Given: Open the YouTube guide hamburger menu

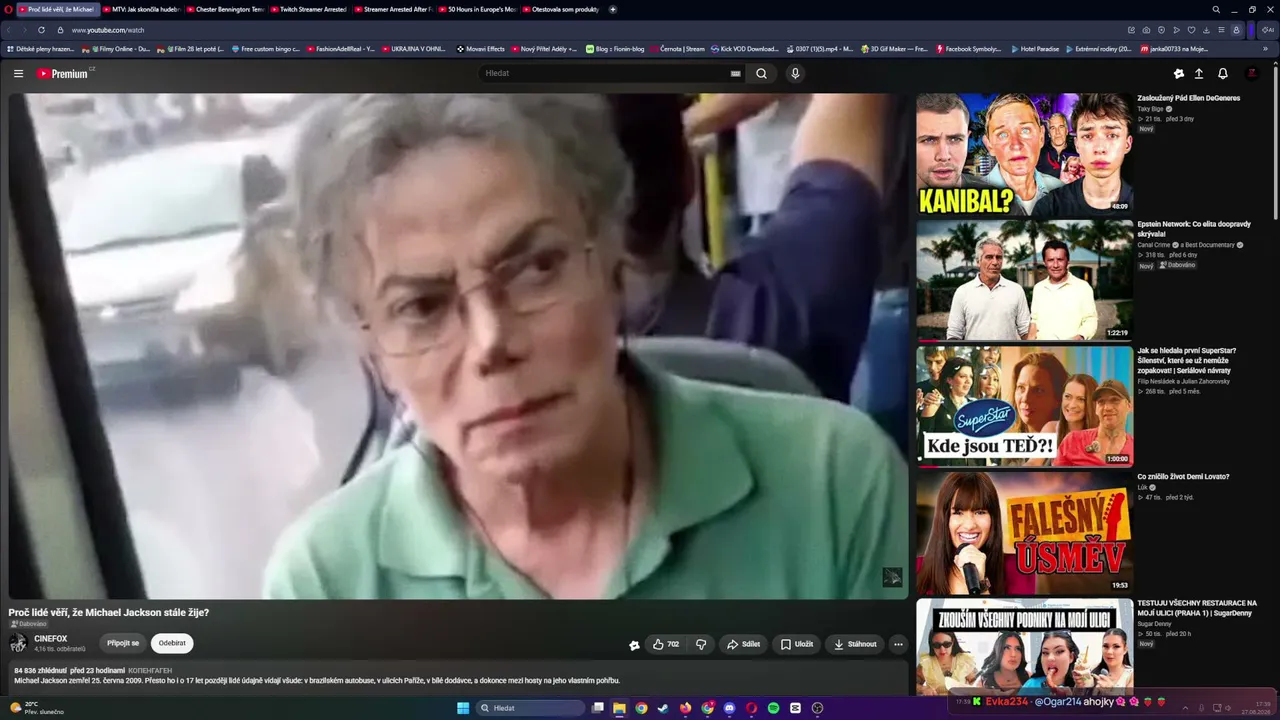Looking at the screenshot, I should (x=18, y=73).
